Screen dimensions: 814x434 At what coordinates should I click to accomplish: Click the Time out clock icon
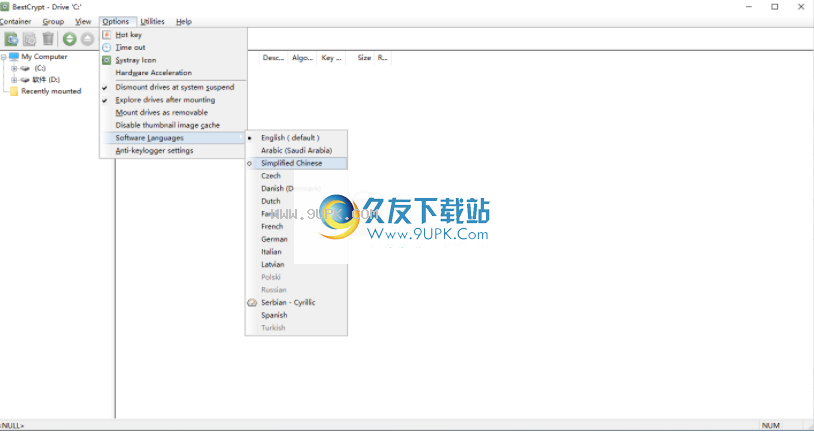(106, 47)
